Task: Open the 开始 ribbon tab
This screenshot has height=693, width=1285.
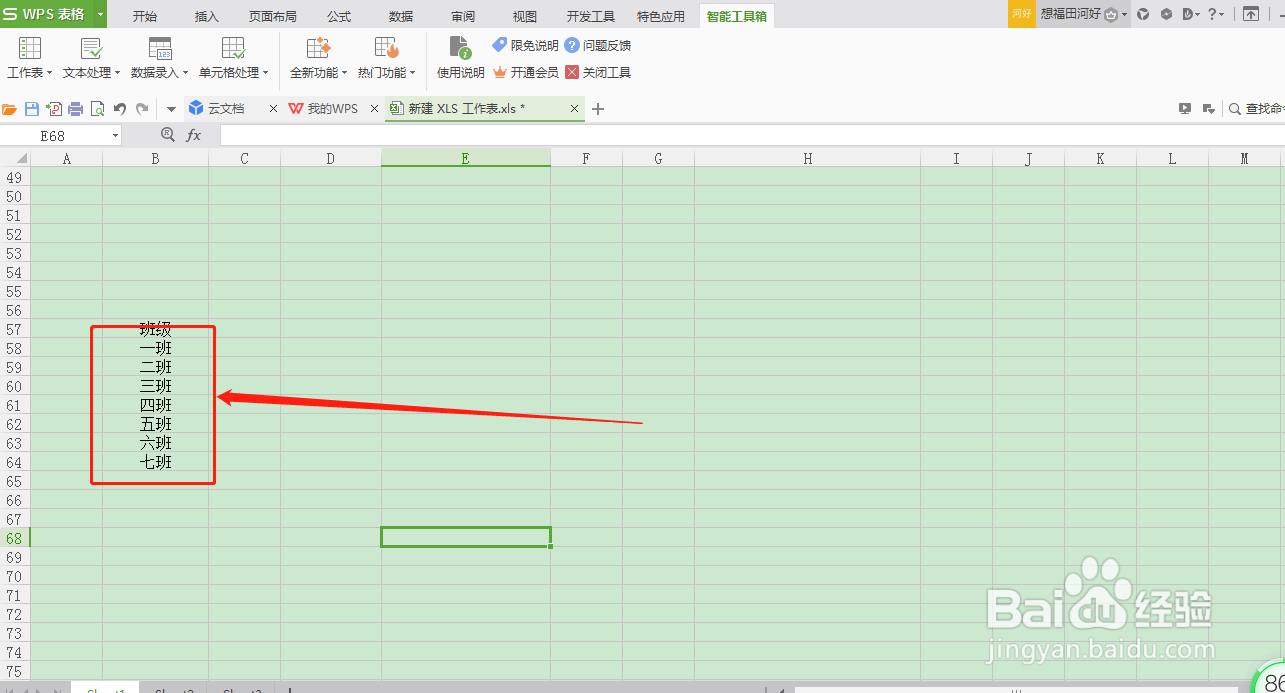Action: click(x=145, y=16)
